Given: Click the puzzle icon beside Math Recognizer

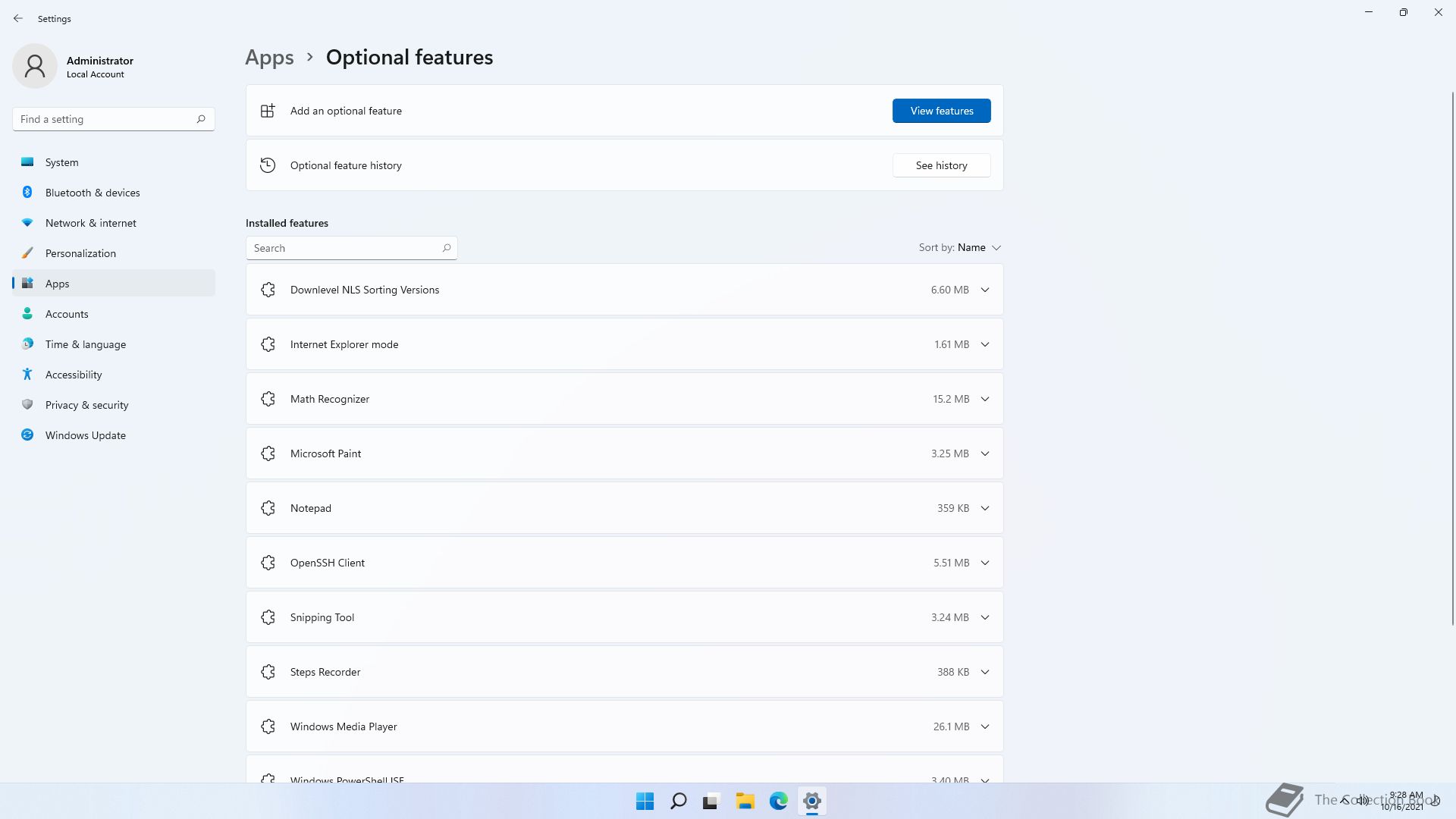Looking at the screenshot, I should pos(268,399).
